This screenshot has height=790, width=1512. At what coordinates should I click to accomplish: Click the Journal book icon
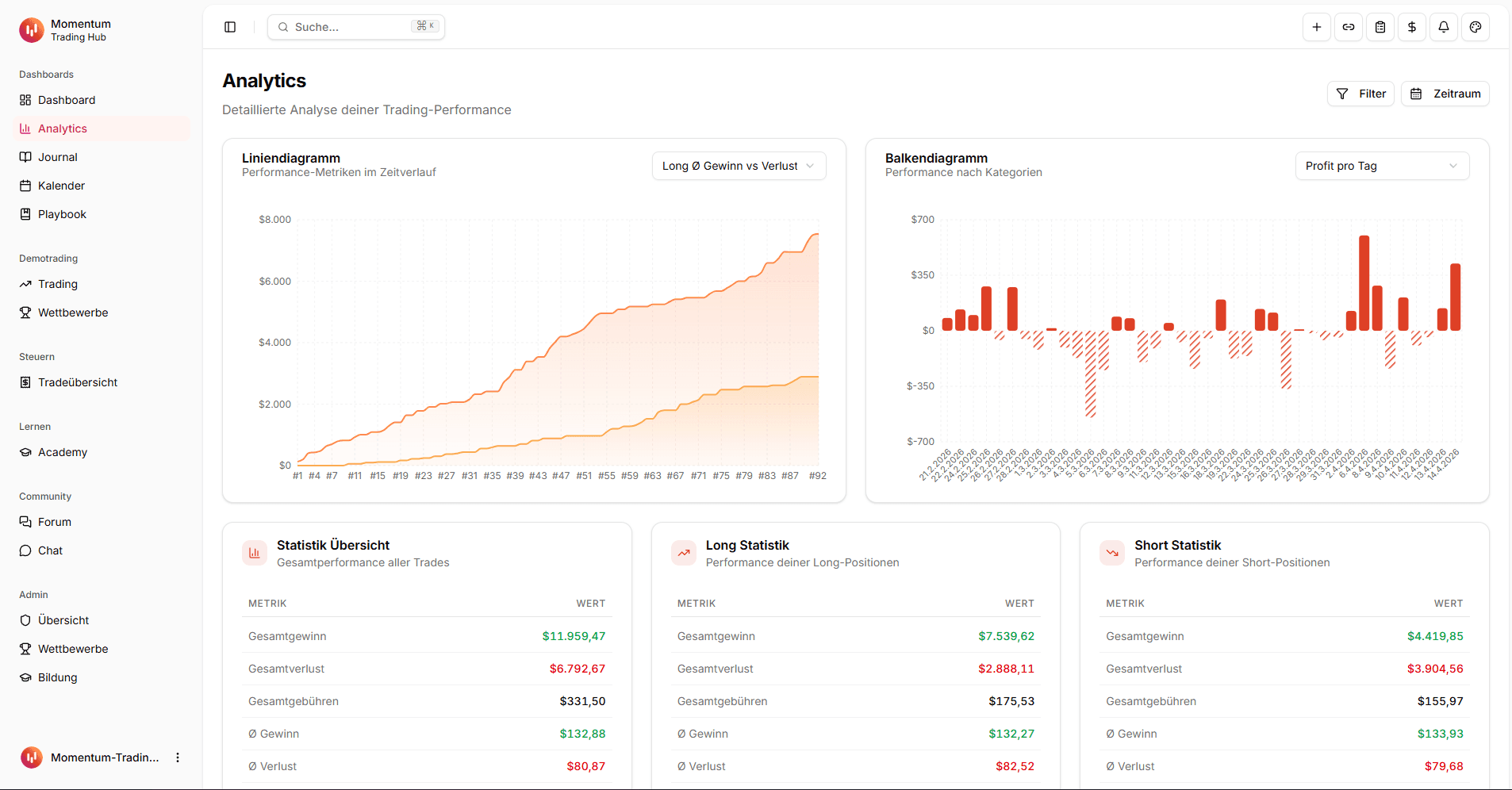tap(25, 157)
